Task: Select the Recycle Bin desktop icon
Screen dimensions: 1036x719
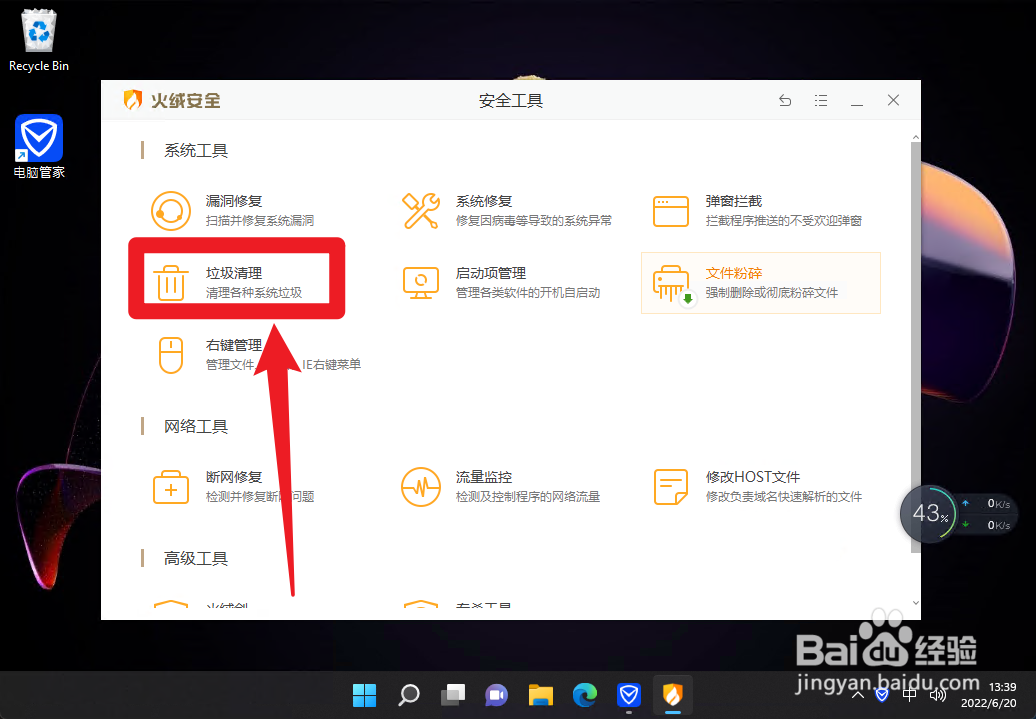Action: coord(39,40)
